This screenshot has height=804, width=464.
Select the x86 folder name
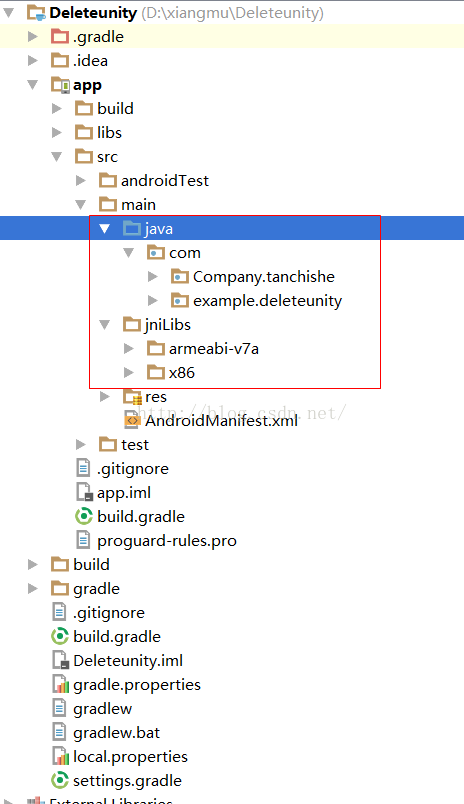(x=181, y=373)
